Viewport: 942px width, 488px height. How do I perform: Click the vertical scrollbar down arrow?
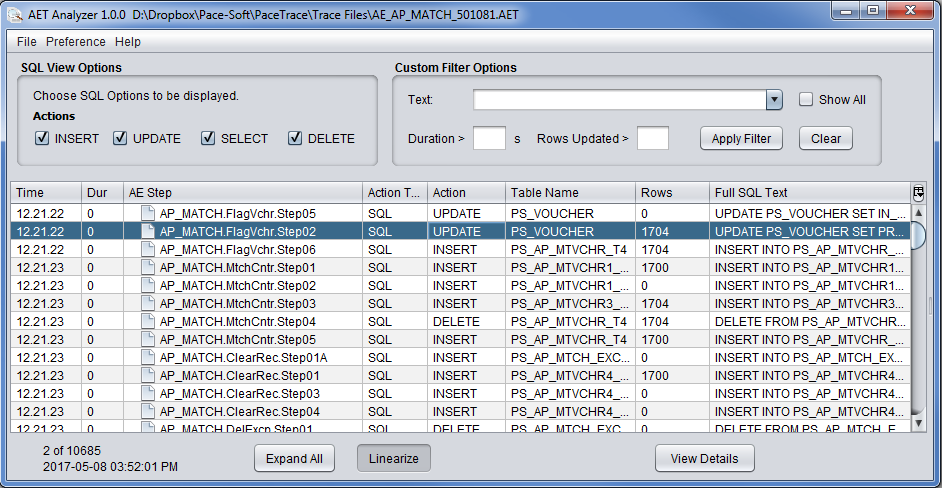pos(918,423)
